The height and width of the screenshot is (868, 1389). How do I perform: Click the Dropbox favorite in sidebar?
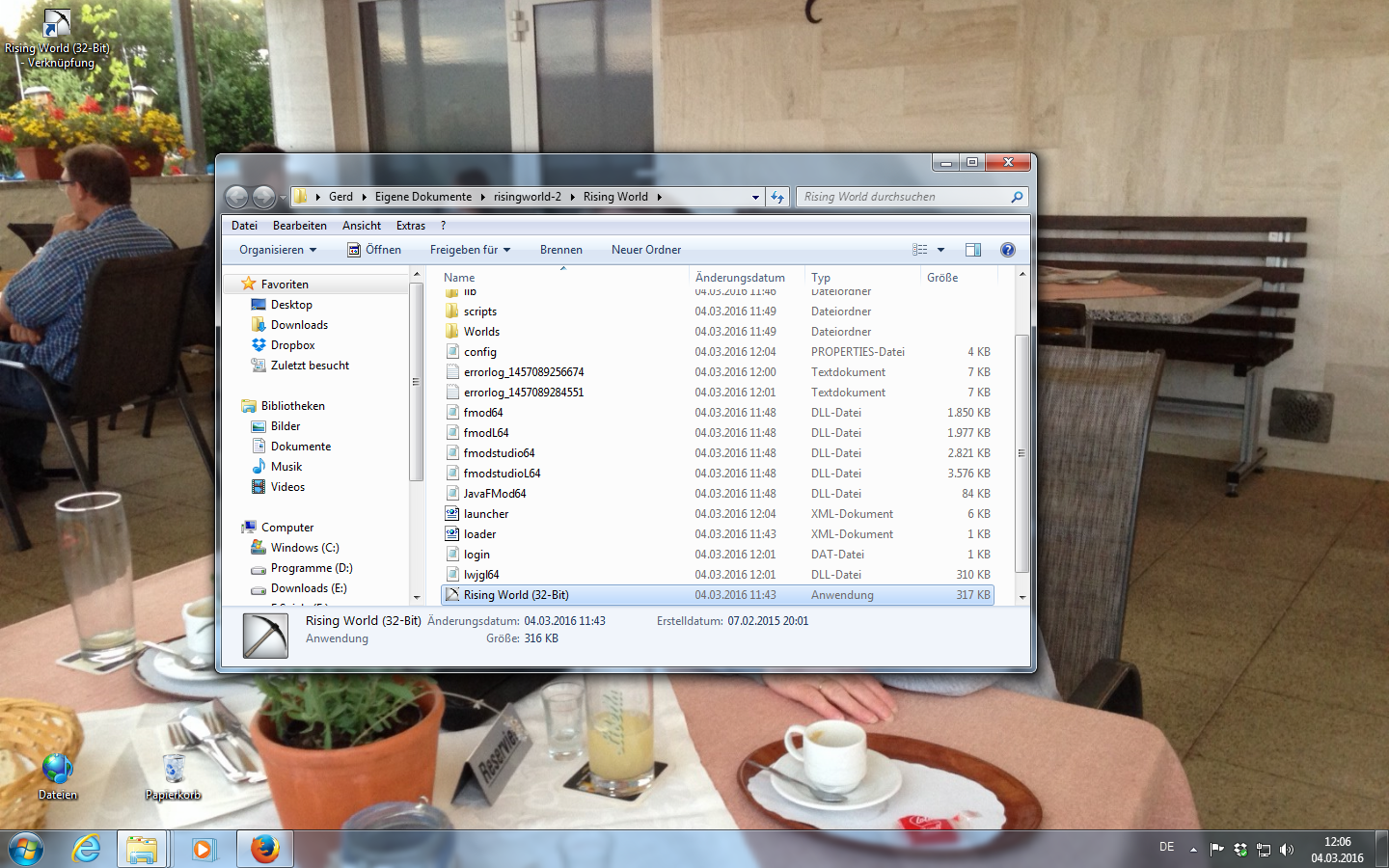point(292,345)
